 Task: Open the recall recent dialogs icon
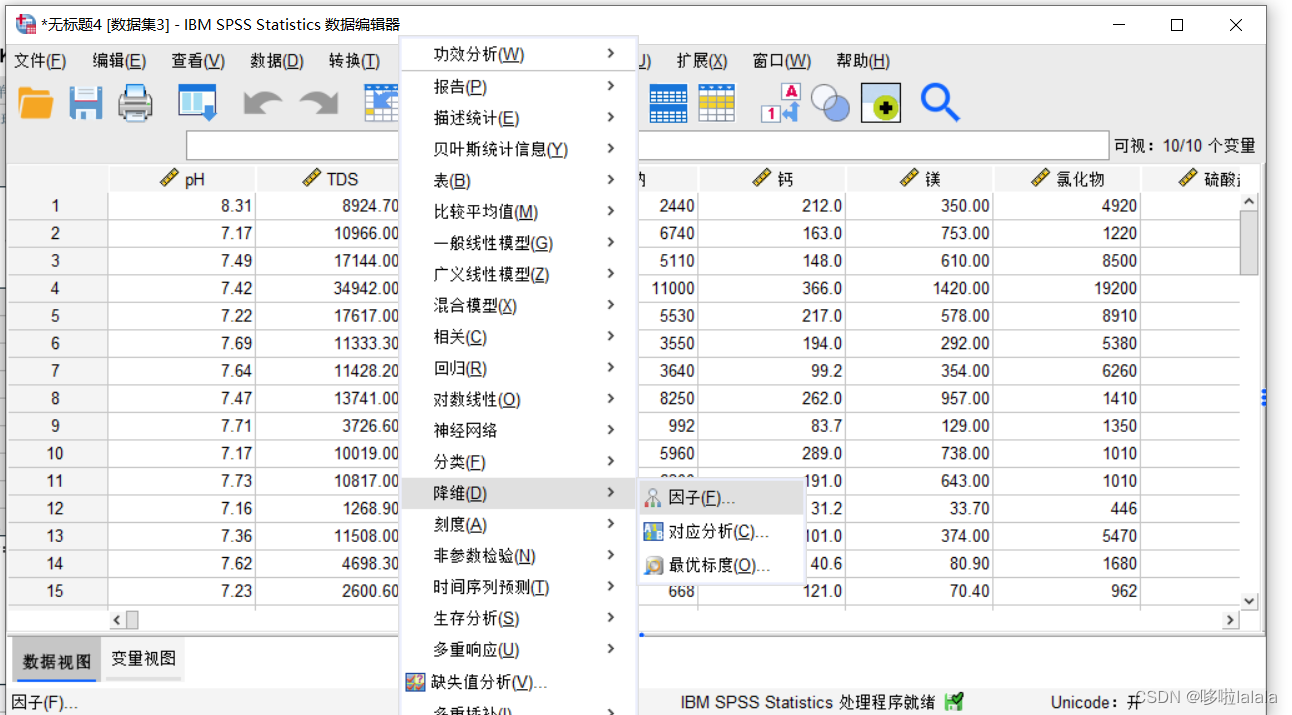[197, 102]
